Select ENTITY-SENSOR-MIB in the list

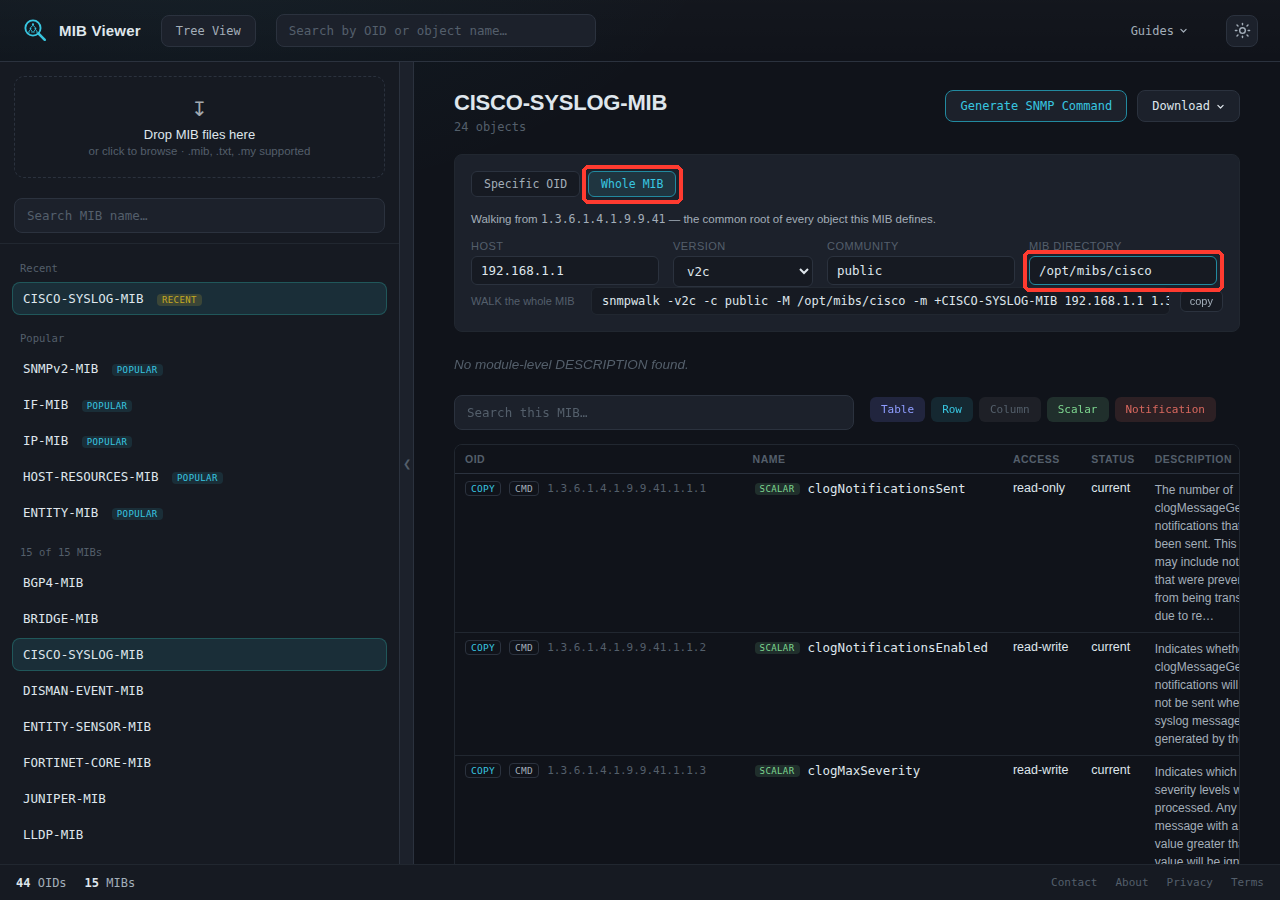[199, 727]
